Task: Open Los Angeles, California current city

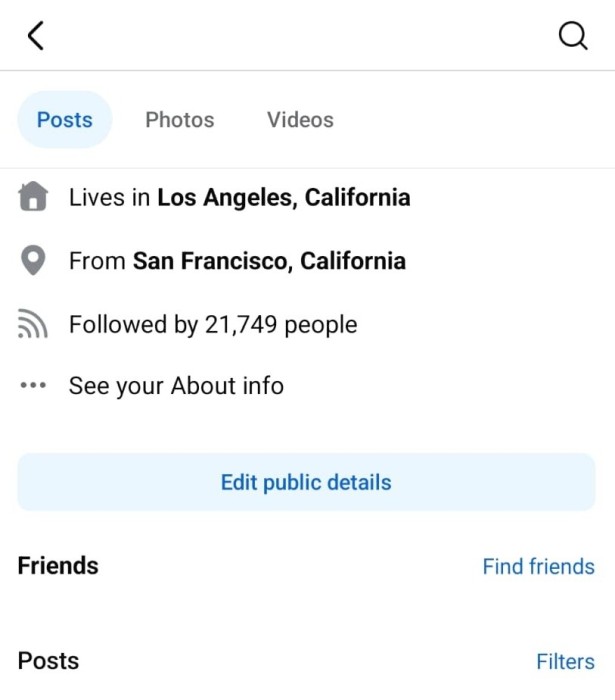Action: point(284,197)
